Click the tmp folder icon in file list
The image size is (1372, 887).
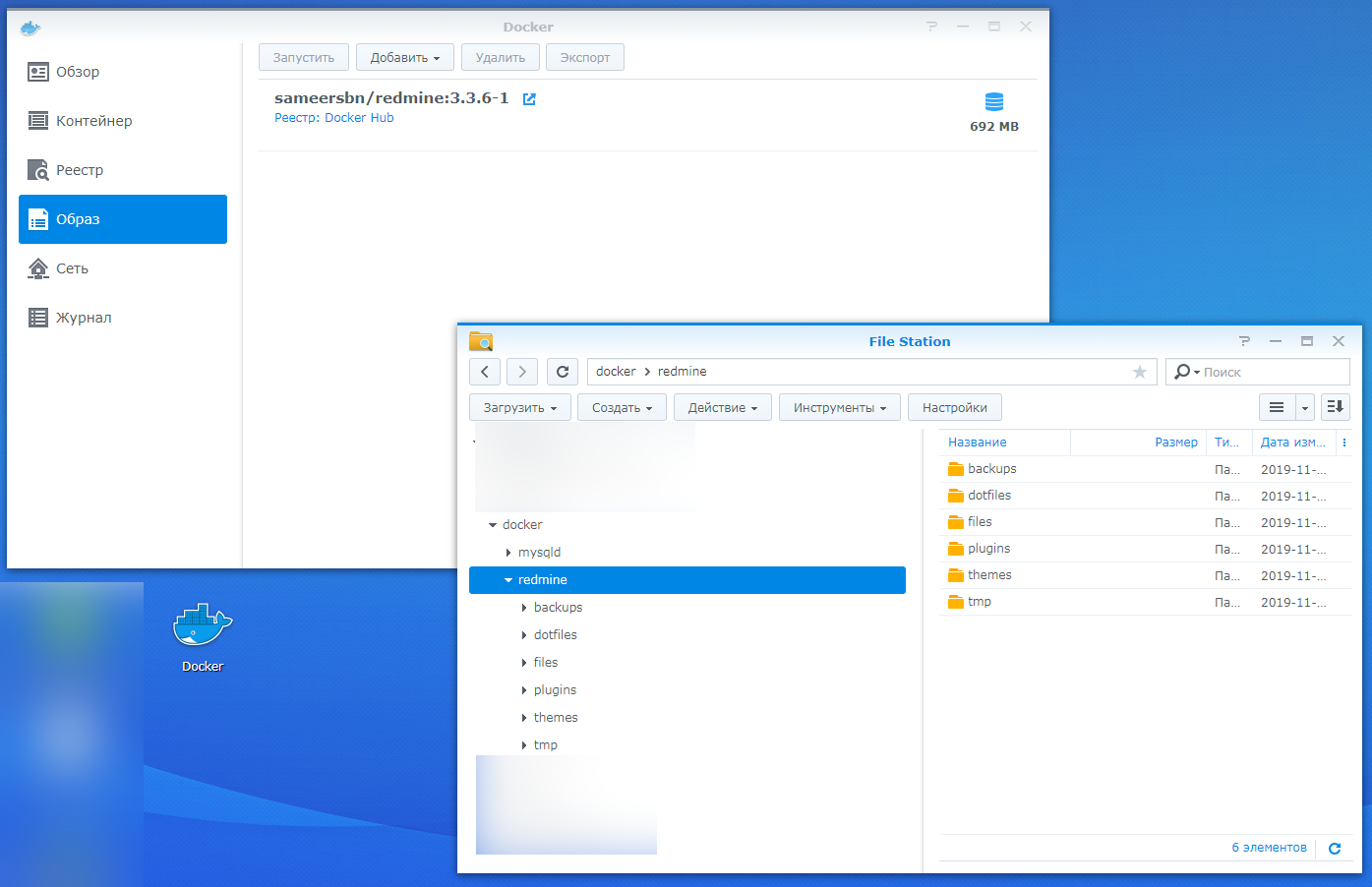[955, 602]
